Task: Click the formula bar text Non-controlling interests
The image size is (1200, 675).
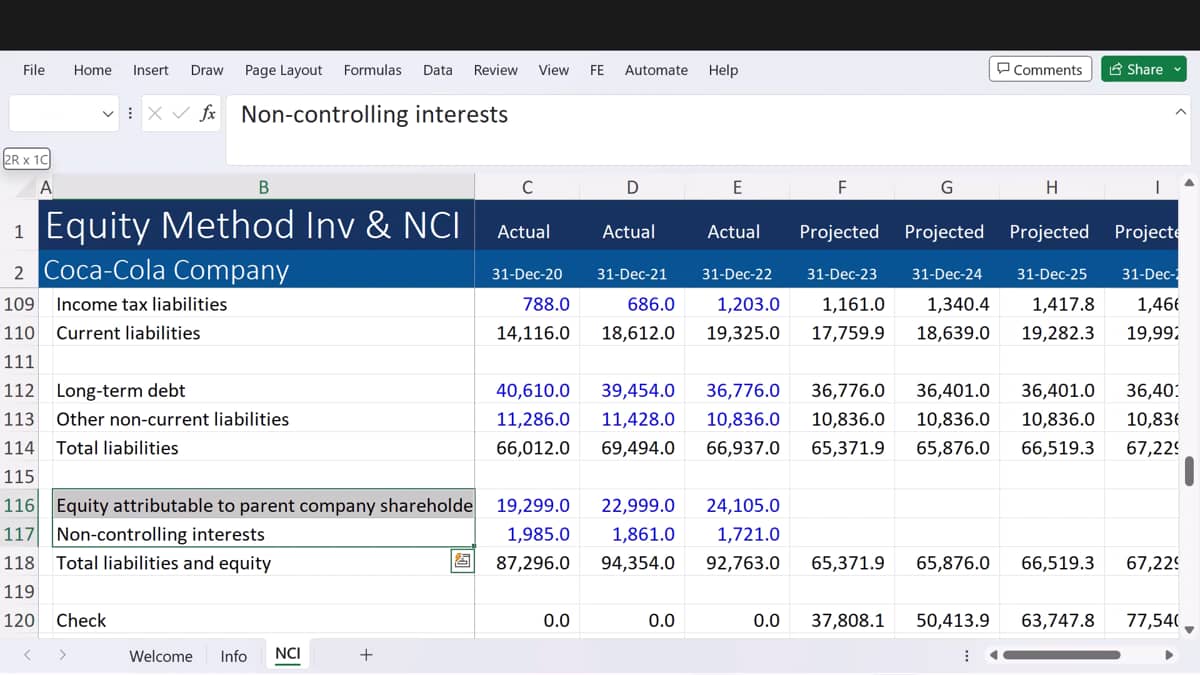Action: (x=374, y=114)
